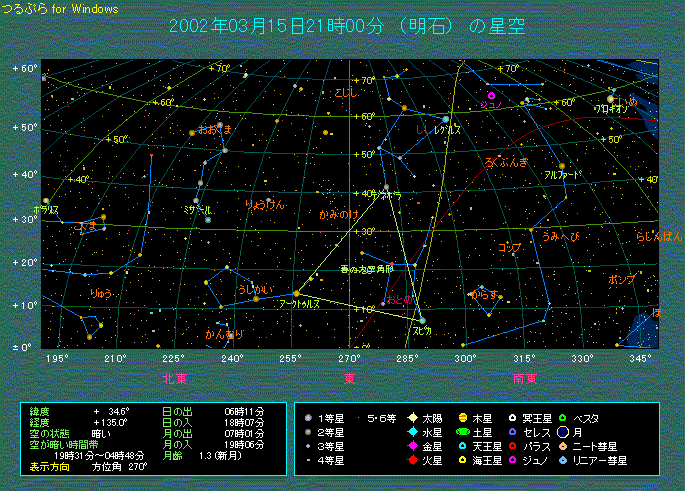The width and height of the screenshot is (685, 491).
Task: Select the Venus (金星) magenta diamond icon
Action: coord(412,446)
